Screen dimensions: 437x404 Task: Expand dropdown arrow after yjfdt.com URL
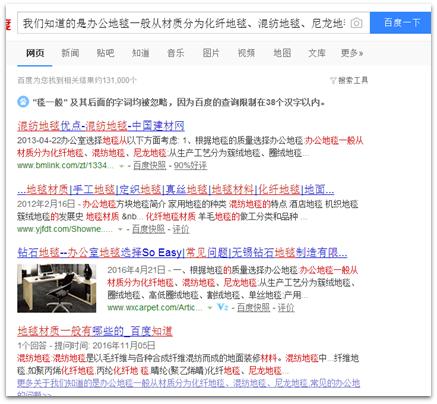coord(121,229)
